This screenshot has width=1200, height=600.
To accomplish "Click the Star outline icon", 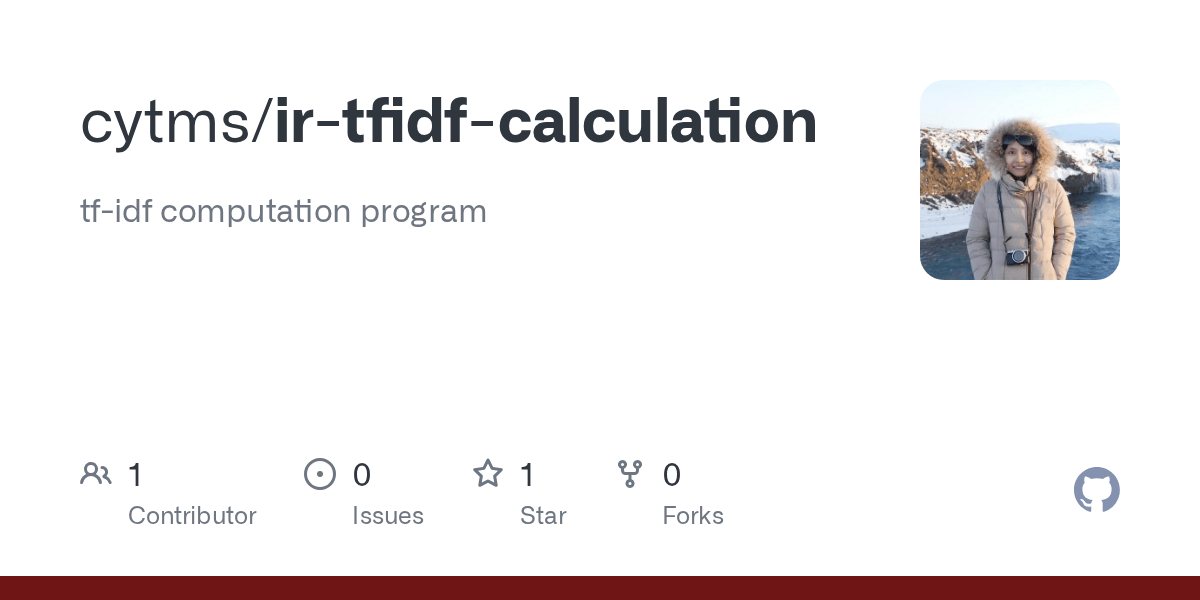I will tap(488, 473).
